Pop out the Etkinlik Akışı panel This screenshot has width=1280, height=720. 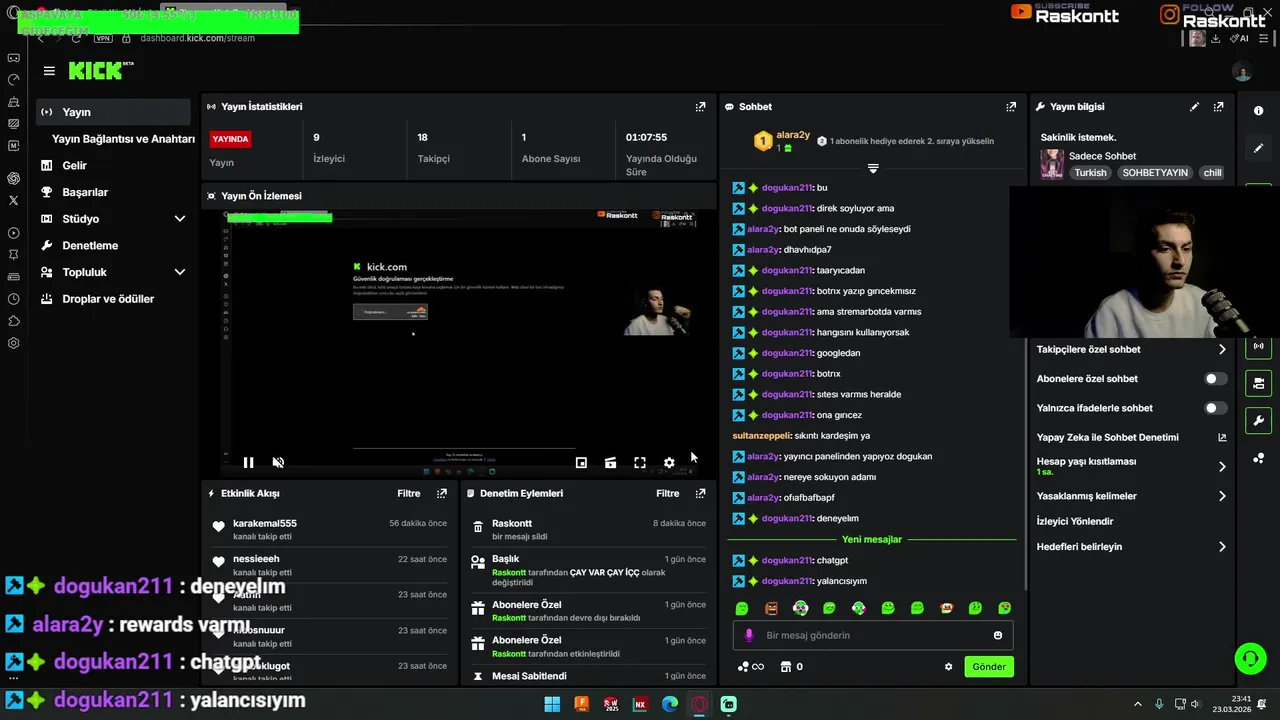coord(441,493)
